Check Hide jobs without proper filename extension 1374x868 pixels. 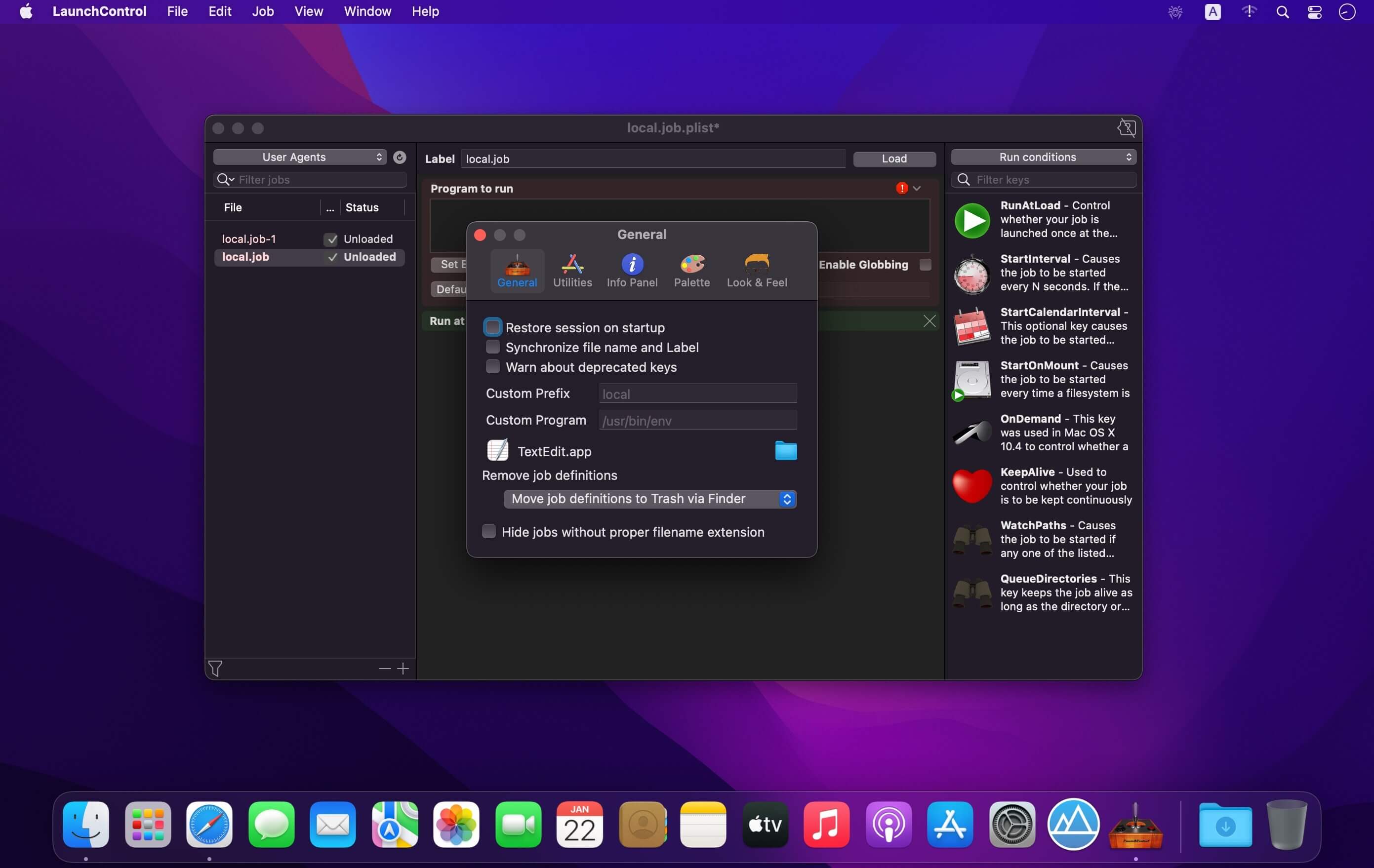click(x=488, y=532)
